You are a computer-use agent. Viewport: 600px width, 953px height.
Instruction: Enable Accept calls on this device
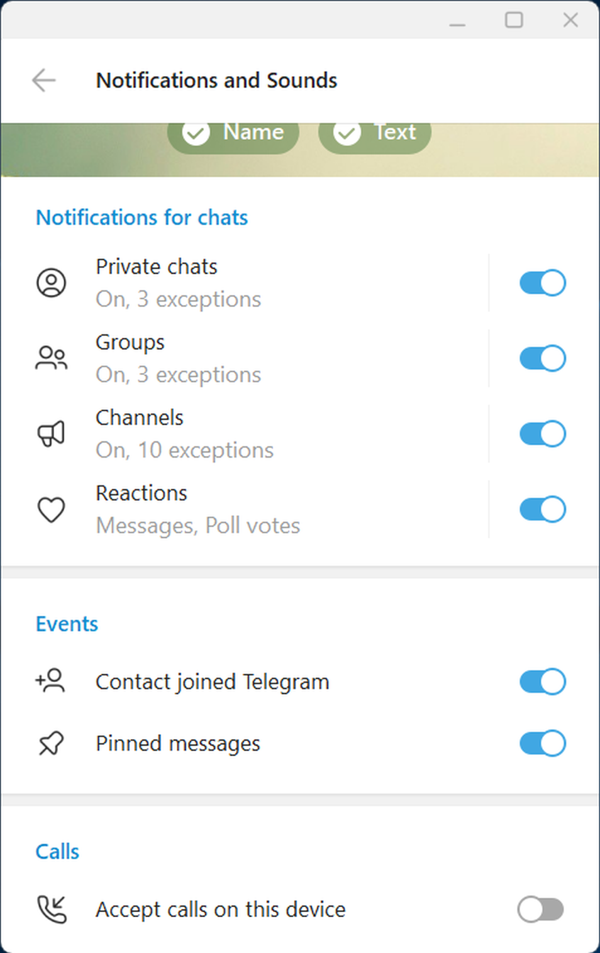click(x=541, y=909)
